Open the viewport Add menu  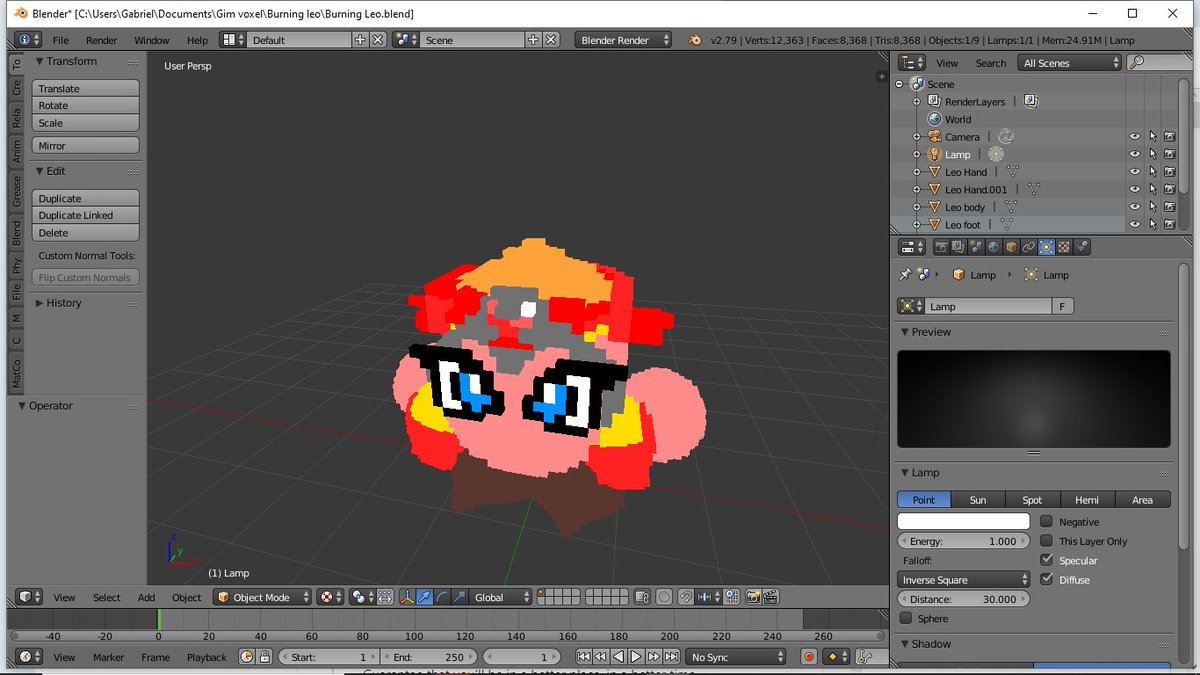click(146, 597)
